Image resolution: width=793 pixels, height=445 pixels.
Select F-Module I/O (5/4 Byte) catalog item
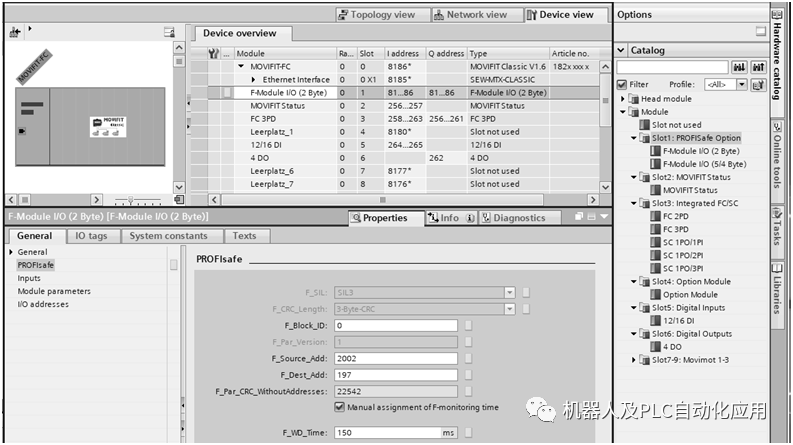704,164
